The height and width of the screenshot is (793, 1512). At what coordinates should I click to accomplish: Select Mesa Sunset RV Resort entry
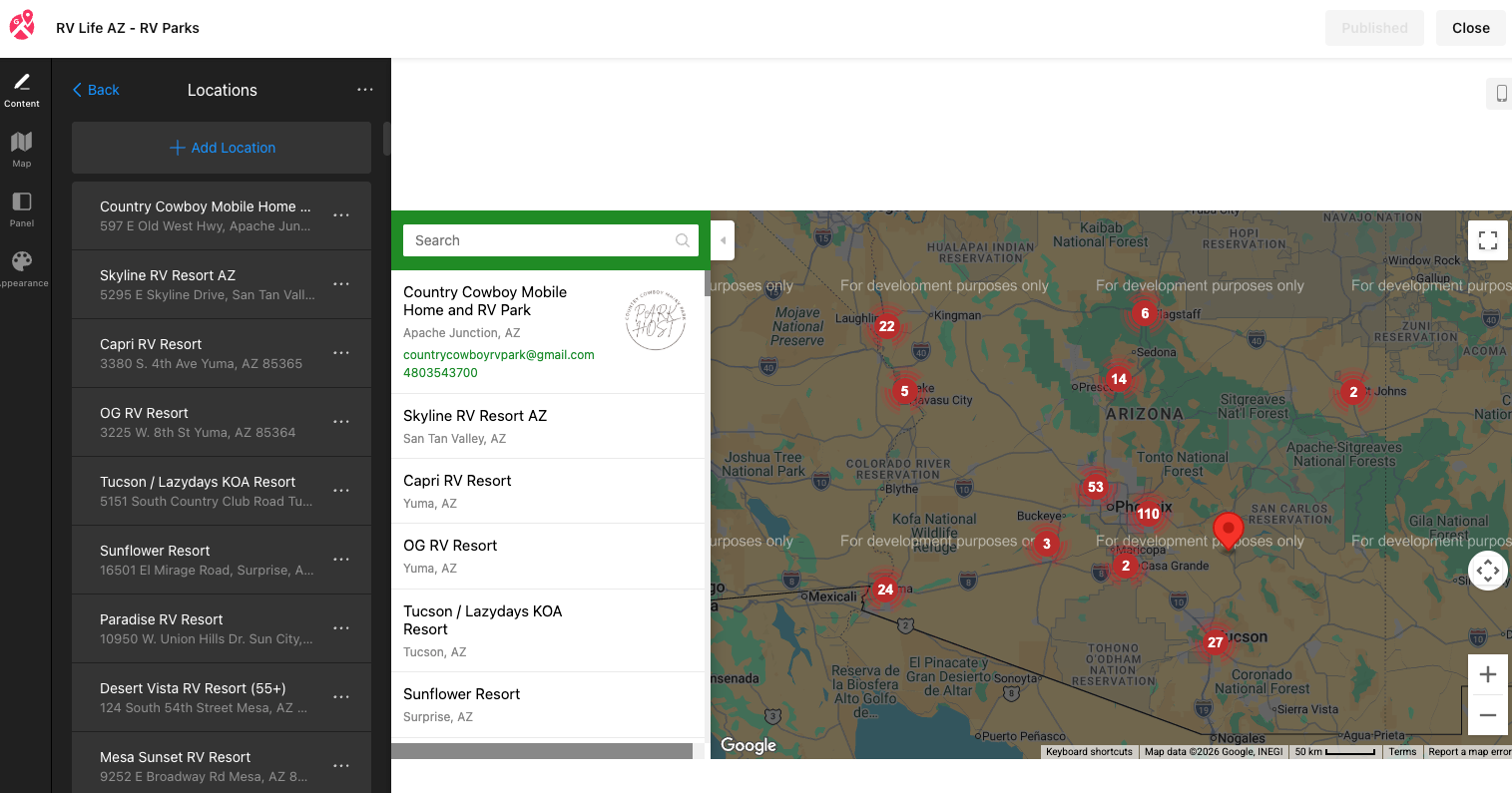[222, 763]
